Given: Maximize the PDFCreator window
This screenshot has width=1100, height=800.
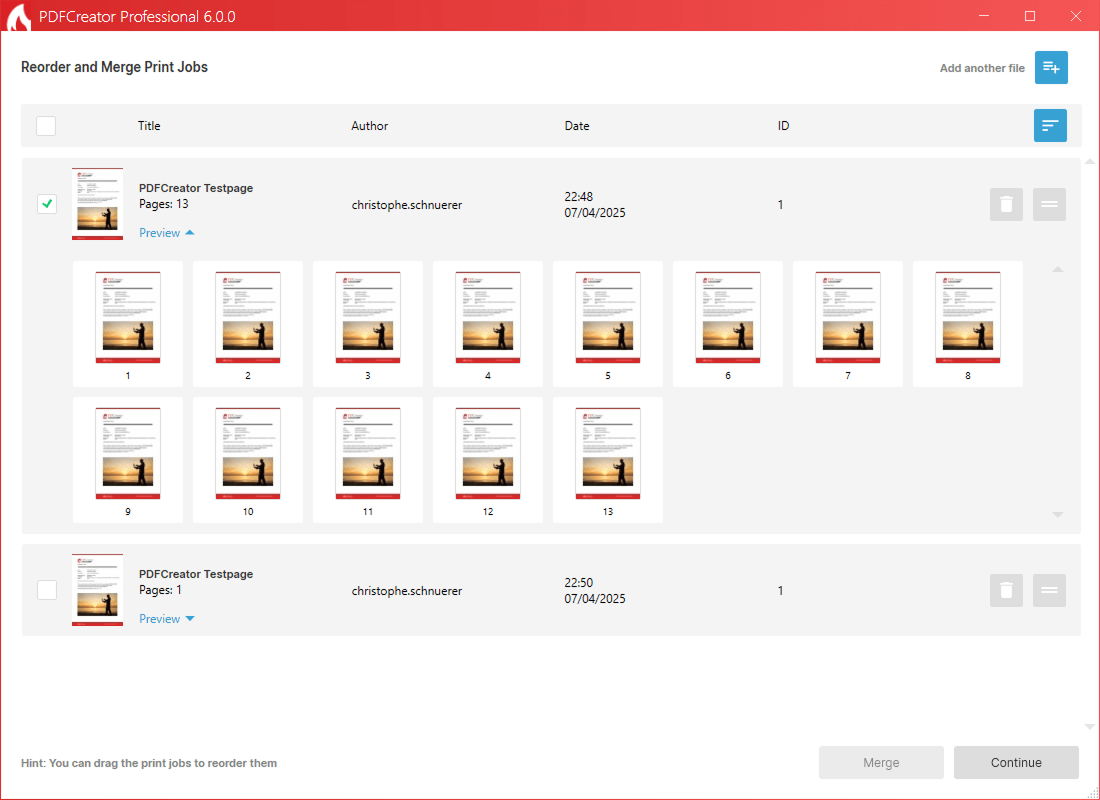Looking at the screenshot, I should [1030, 16].
